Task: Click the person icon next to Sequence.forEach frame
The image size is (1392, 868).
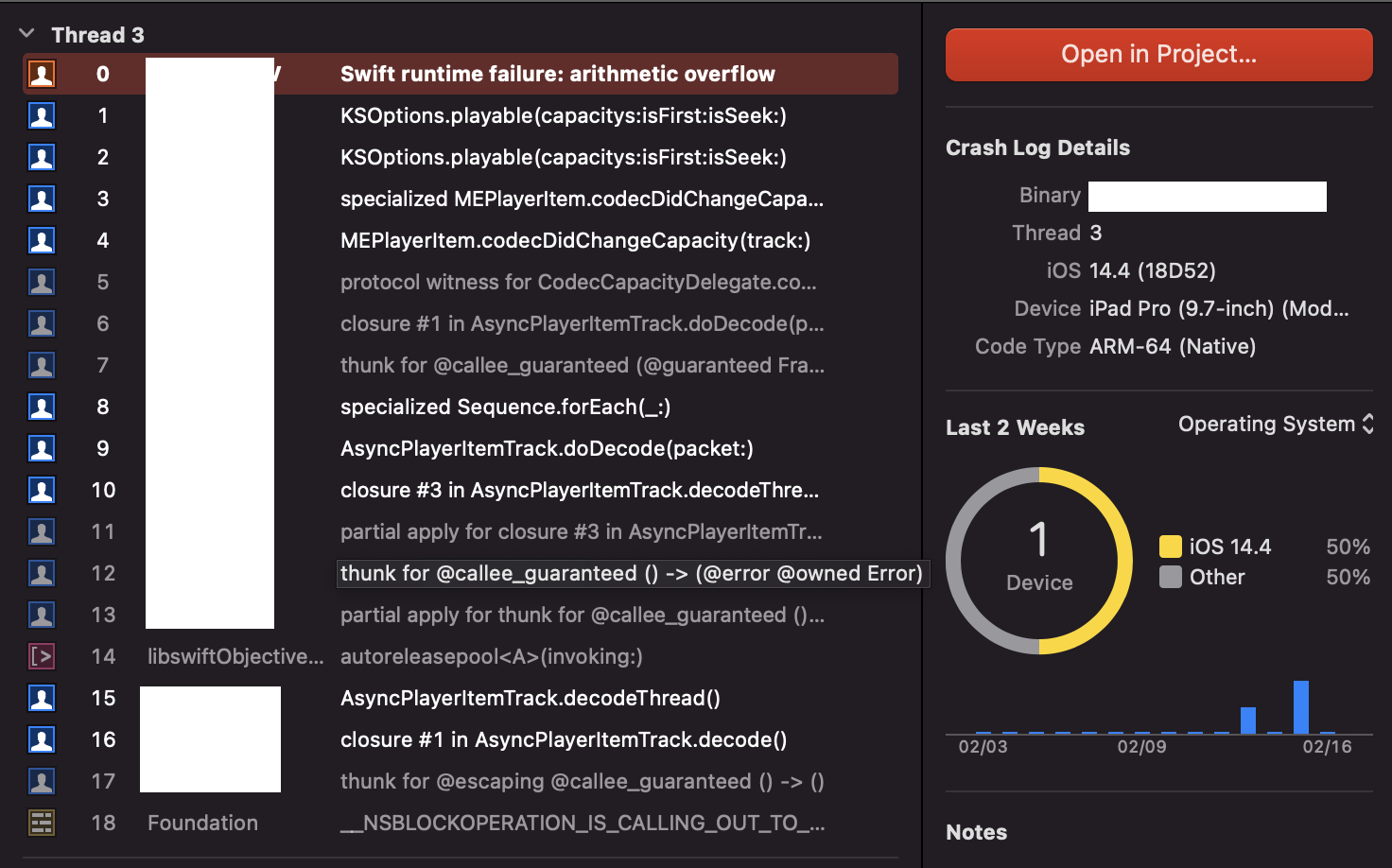Action: click(x=42, y=407)
